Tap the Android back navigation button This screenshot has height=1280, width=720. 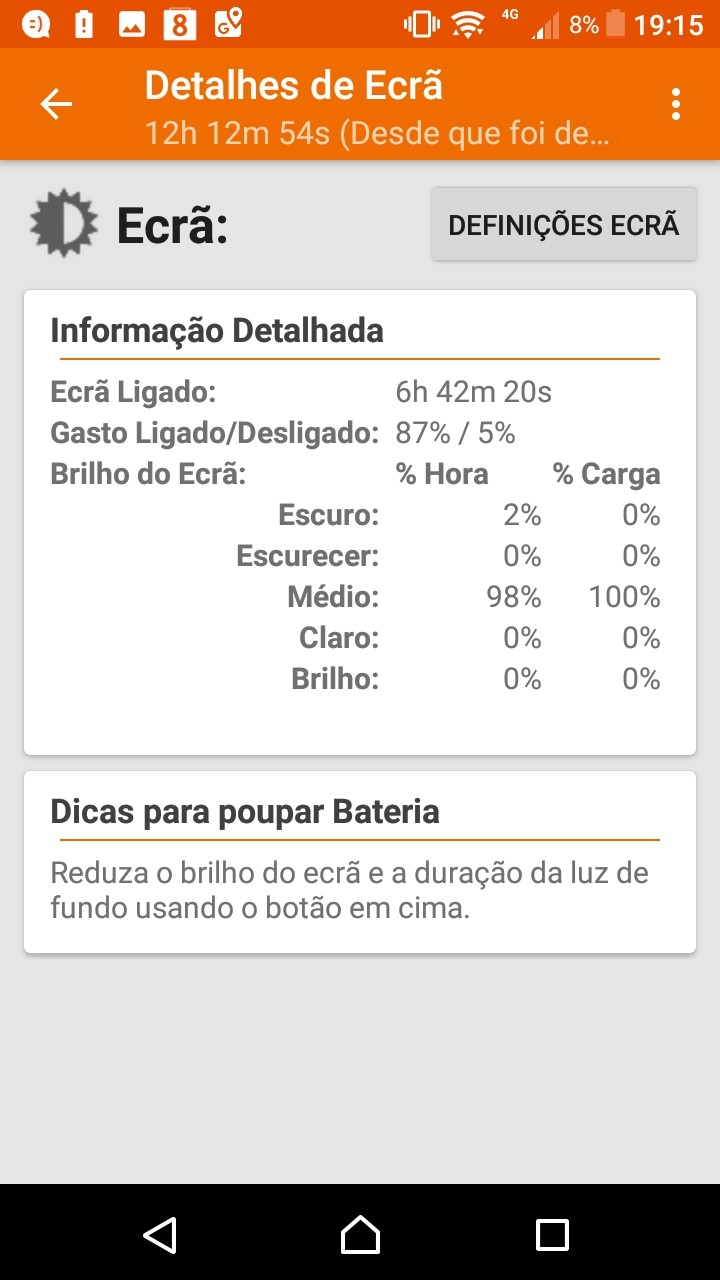pos(160,1234)
